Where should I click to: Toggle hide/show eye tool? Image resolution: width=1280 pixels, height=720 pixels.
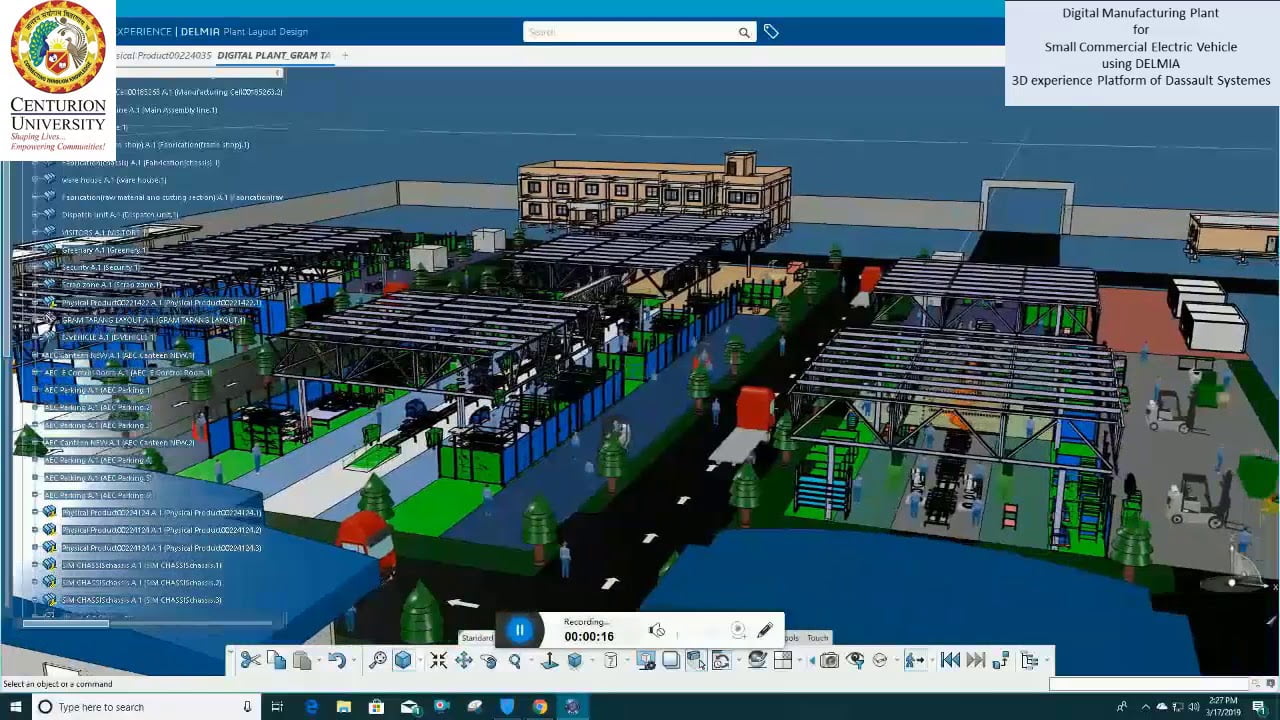[x=855, y=660]
